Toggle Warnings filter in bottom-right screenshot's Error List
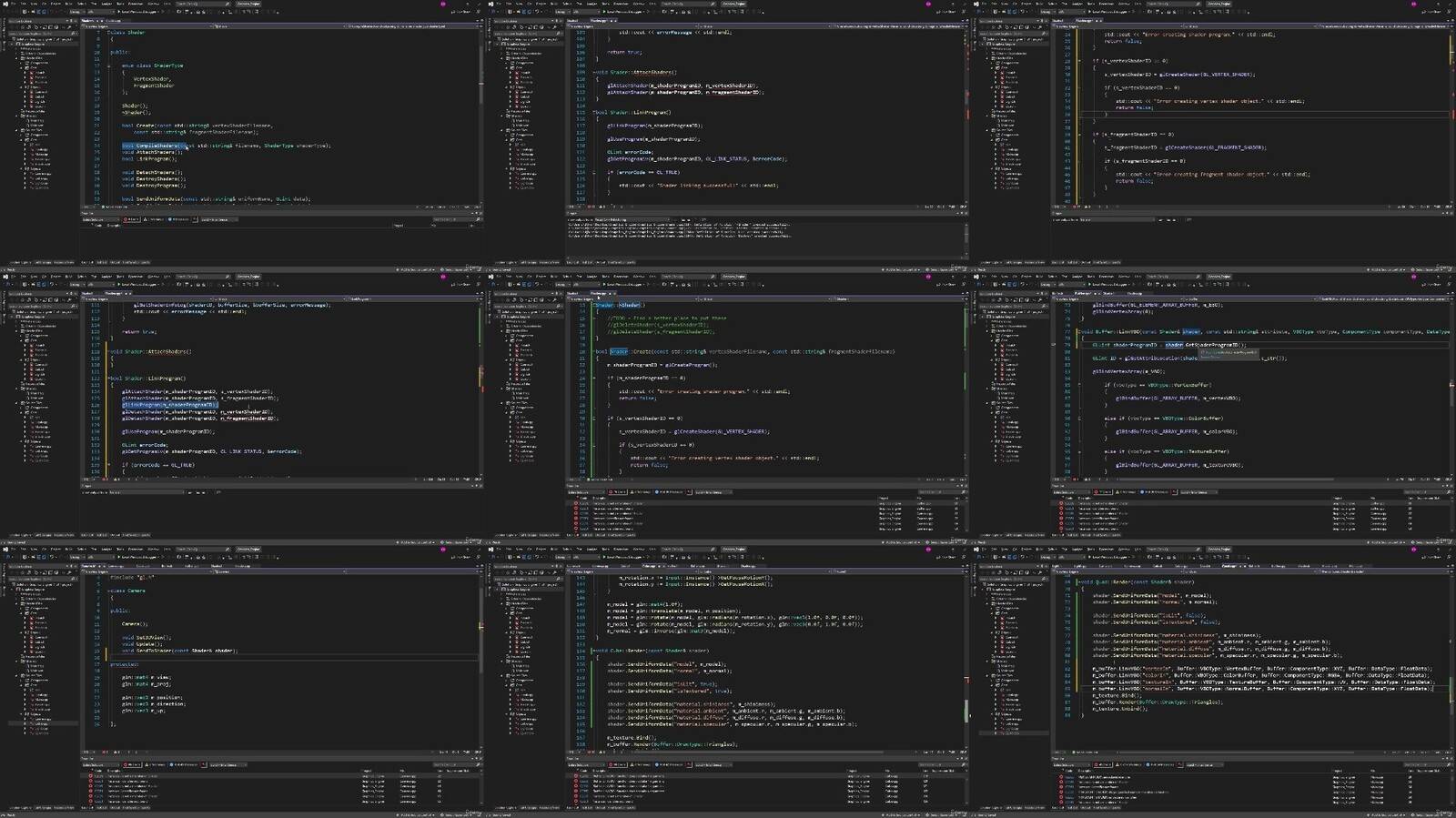 point(1127,765)
